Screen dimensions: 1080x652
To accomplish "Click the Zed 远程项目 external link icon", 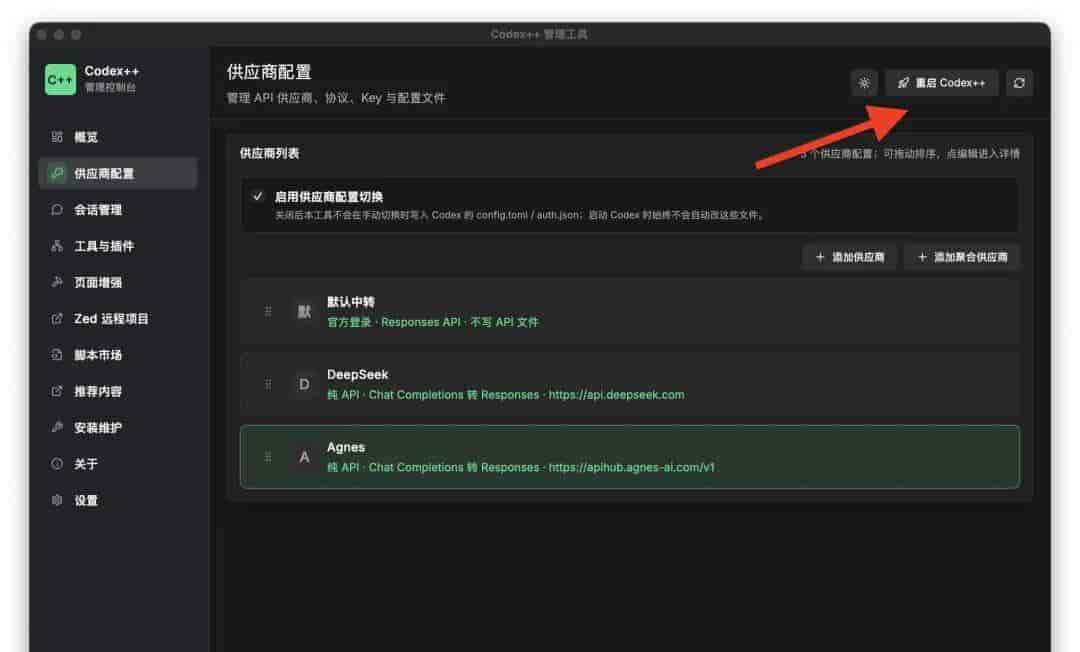I will (57, 318).
